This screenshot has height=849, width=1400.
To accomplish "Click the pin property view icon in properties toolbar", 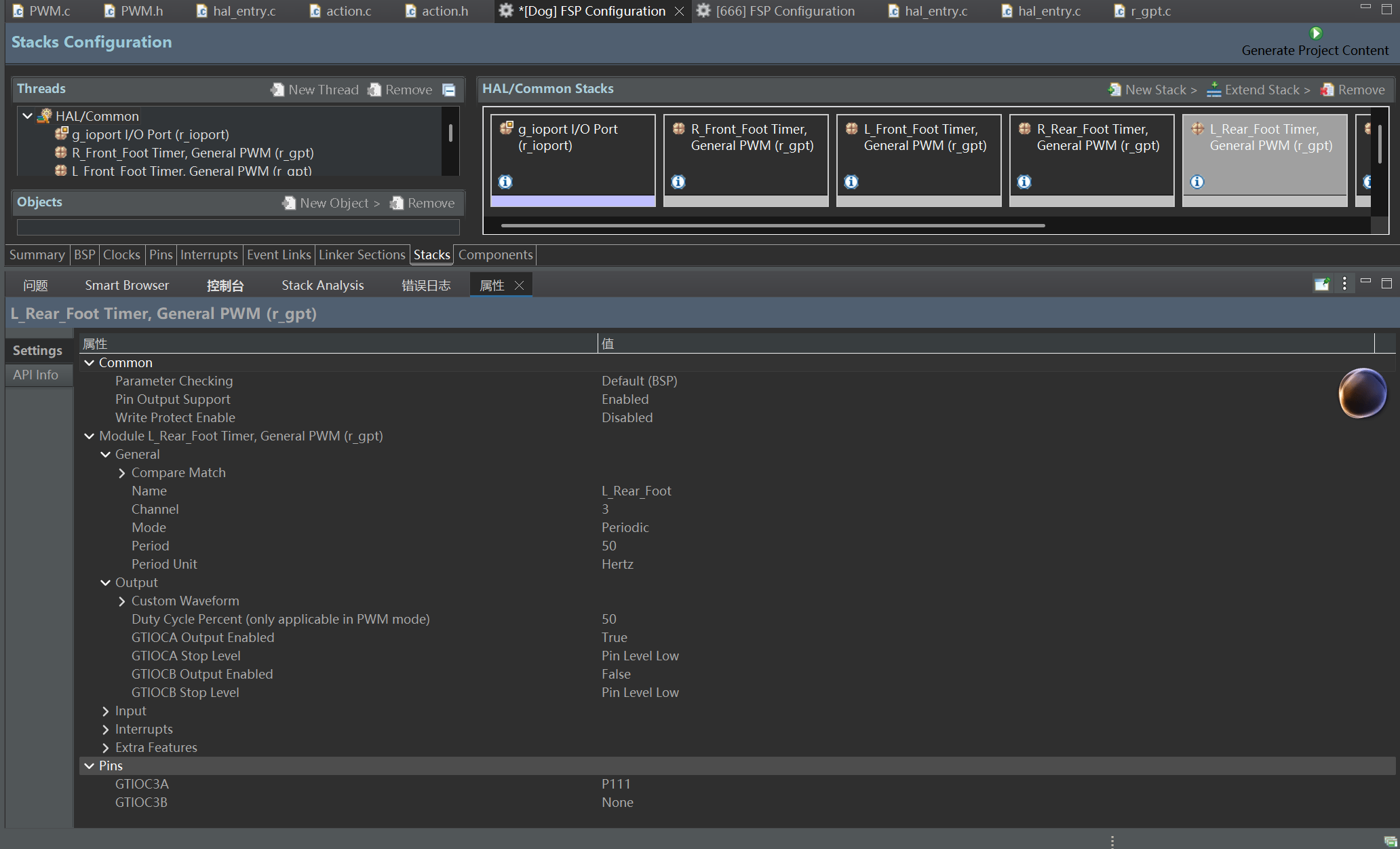I will (1321, 284).
